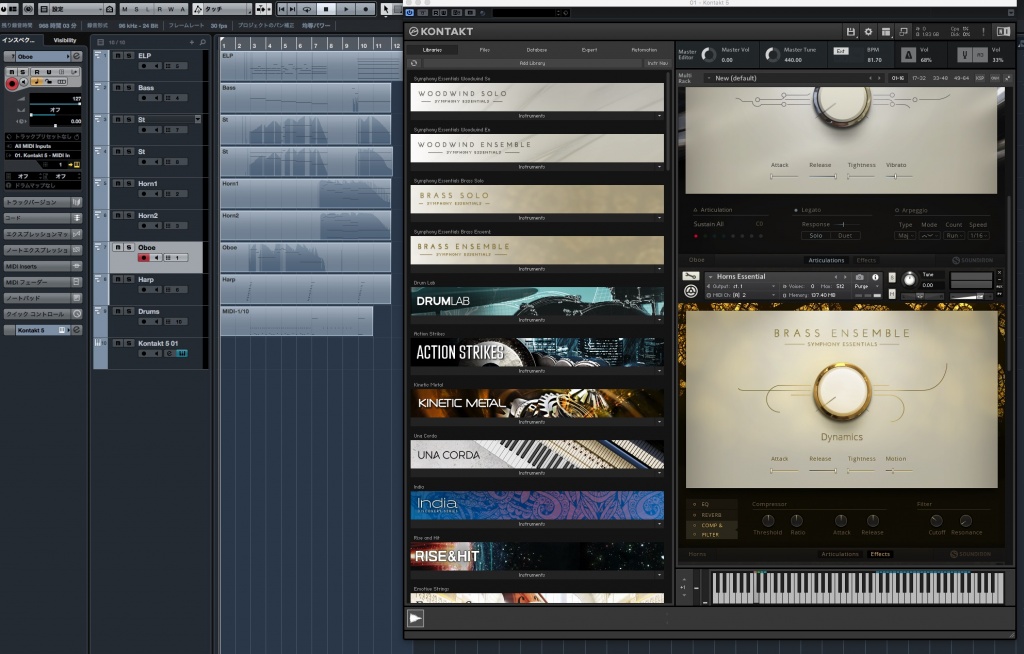Click the 17-32 channel page button
The image size is (1024, 654).
click(x=919, y=78)
